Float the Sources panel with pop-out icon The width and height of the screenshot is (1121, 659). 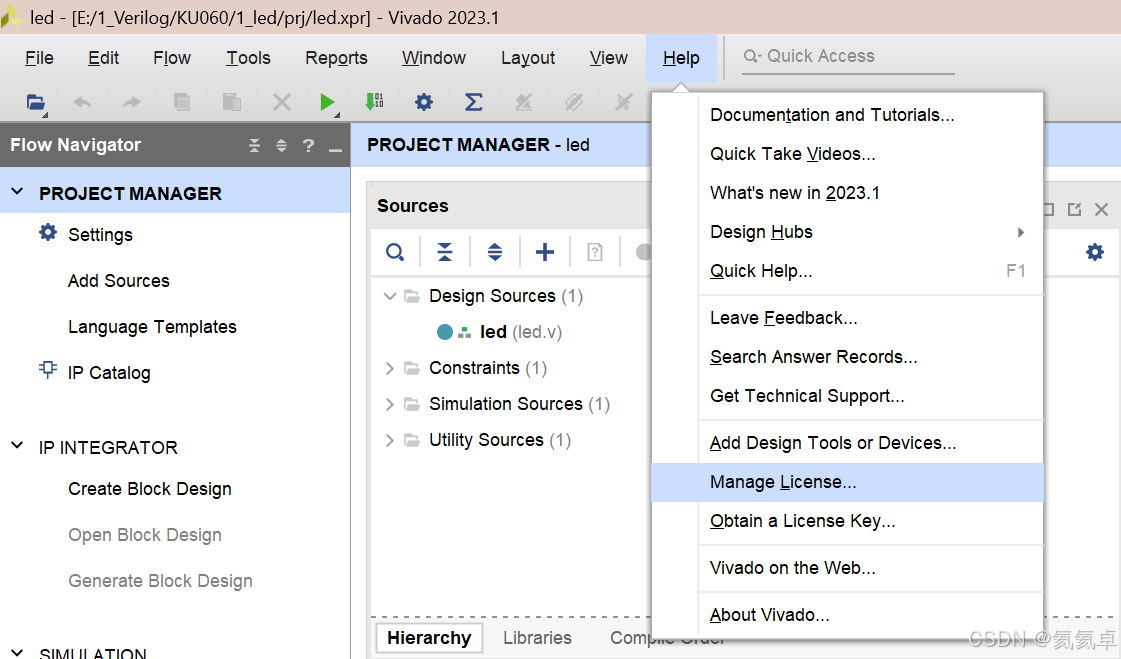[1074, 209]
